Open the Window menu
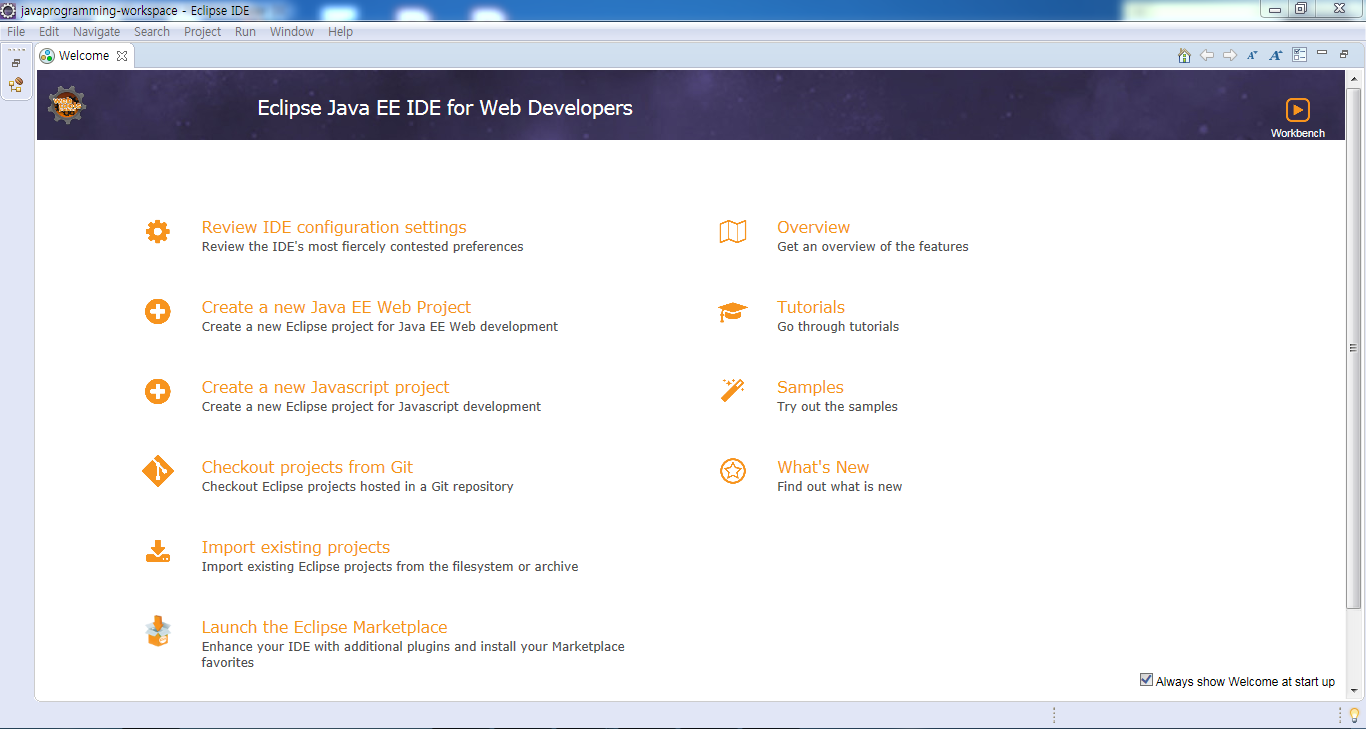 tap(292, 32)
